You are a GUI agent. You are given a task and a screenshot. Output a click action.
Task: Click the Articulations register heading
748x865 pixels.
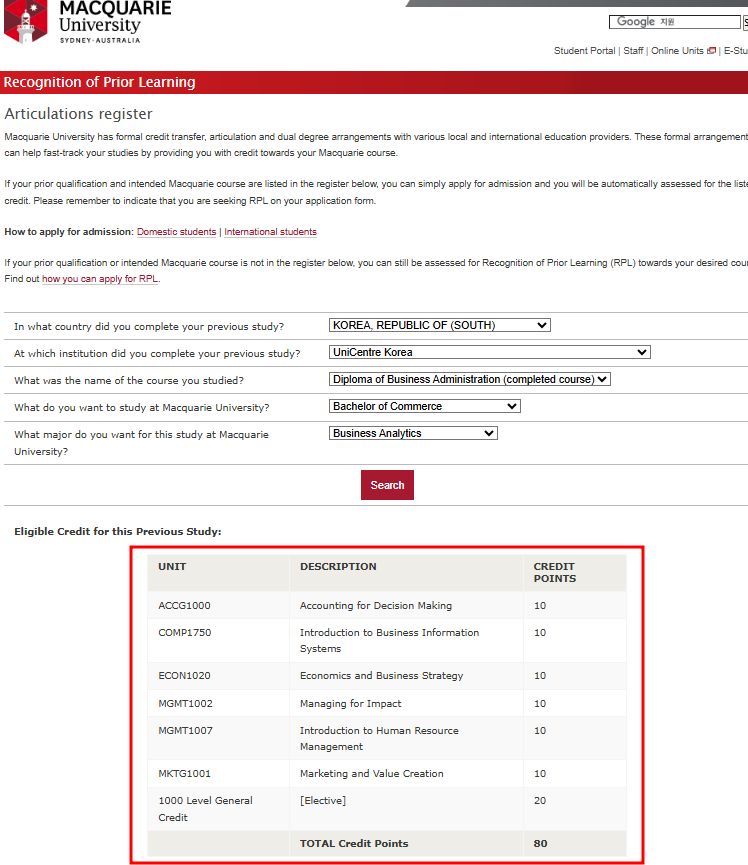click(x=78, y=114)
